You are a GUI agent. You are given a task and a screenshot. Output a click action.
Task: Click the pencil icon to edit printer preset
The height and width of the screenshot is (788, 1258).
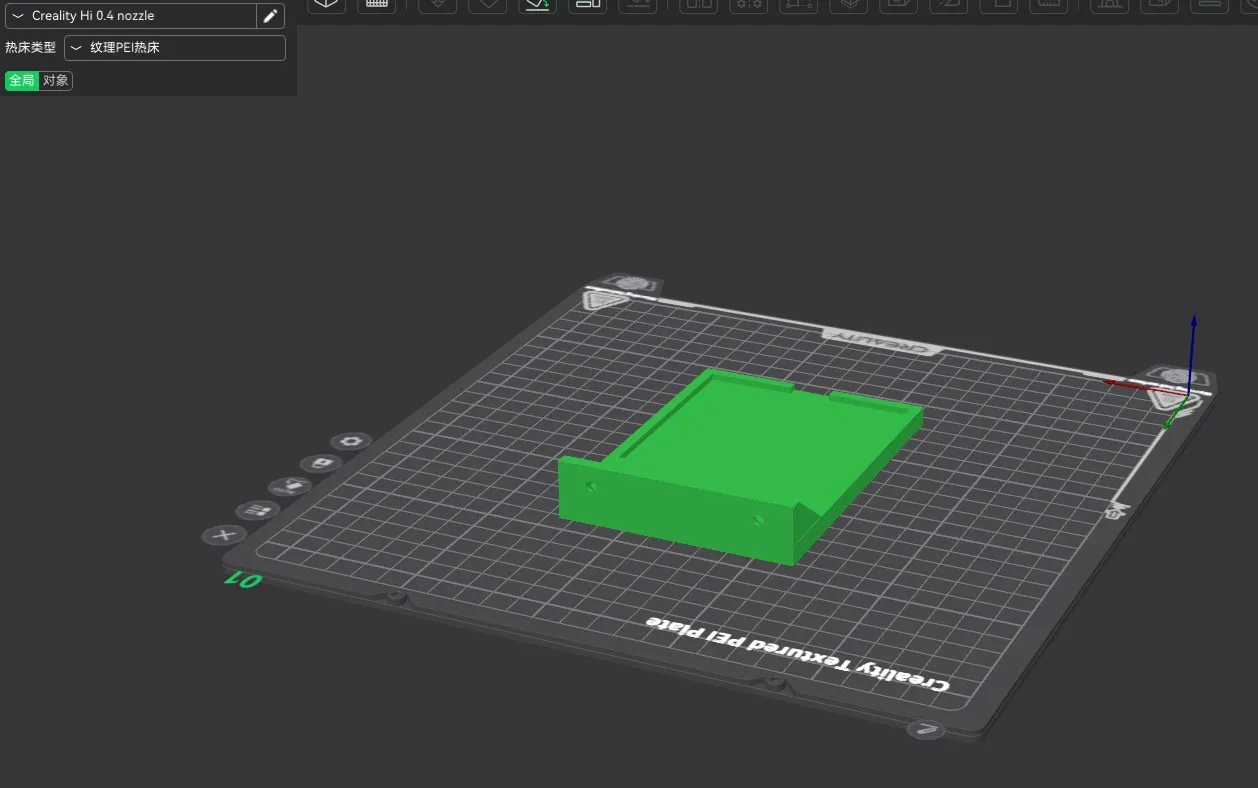(x=270, y=16)
